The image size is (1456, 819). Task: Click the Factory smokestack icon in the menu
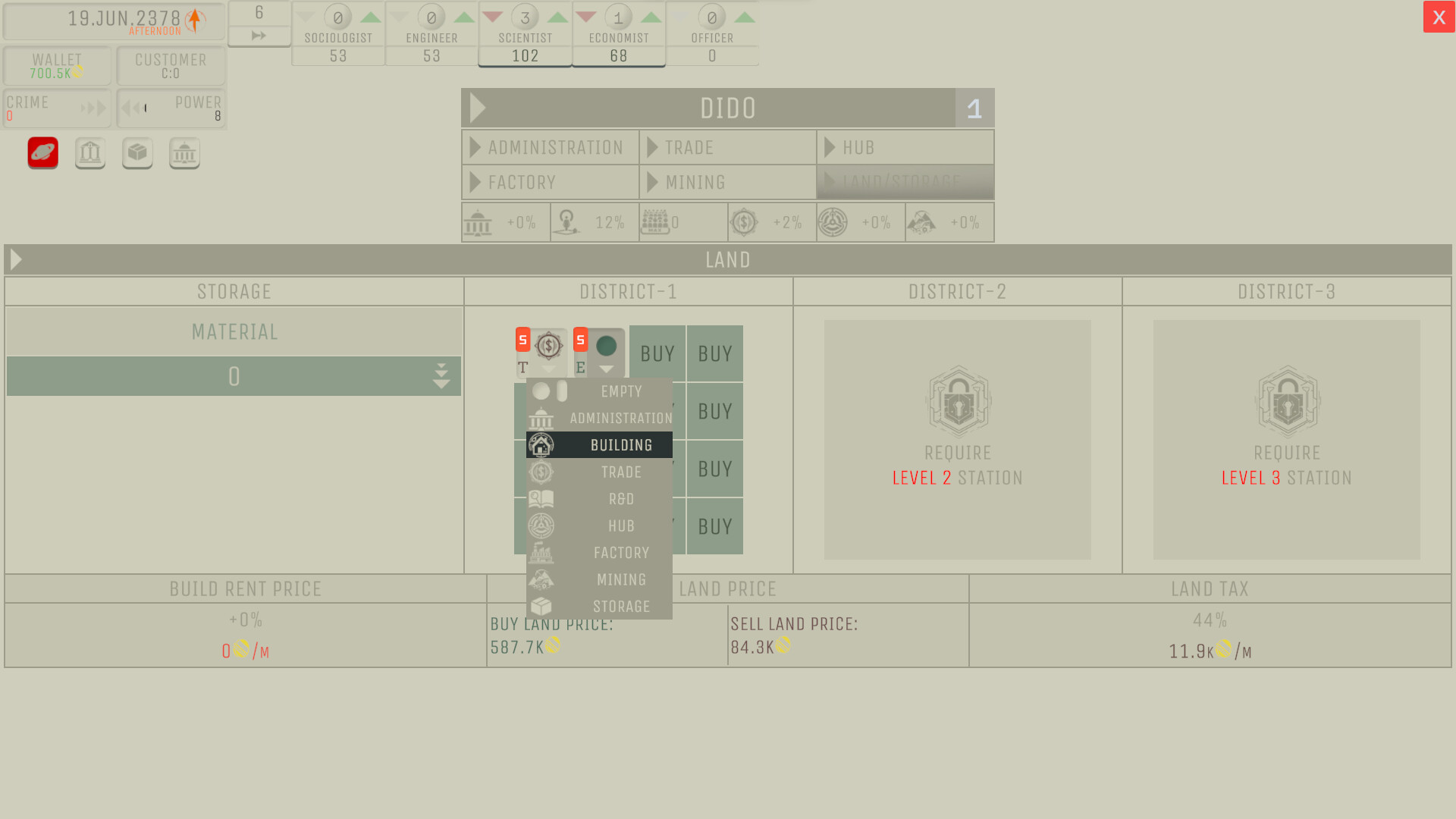541,552
